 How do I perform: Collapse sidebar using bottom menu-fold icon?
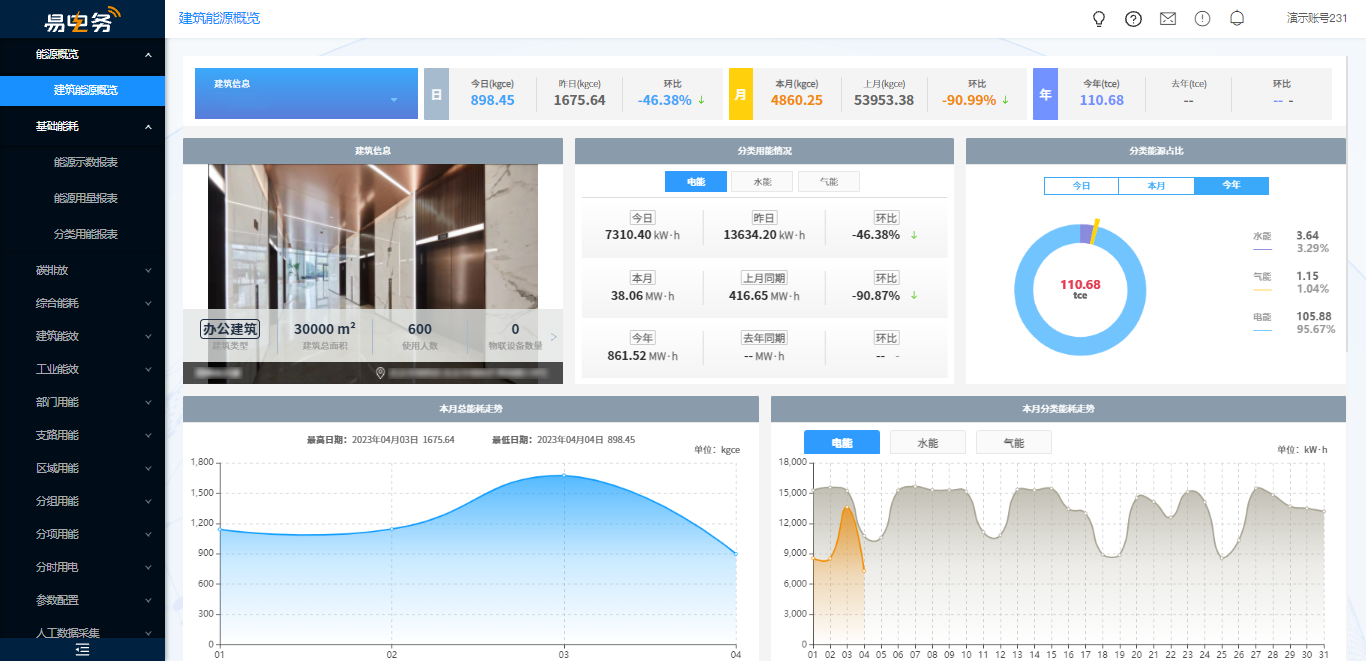(82, 650)
